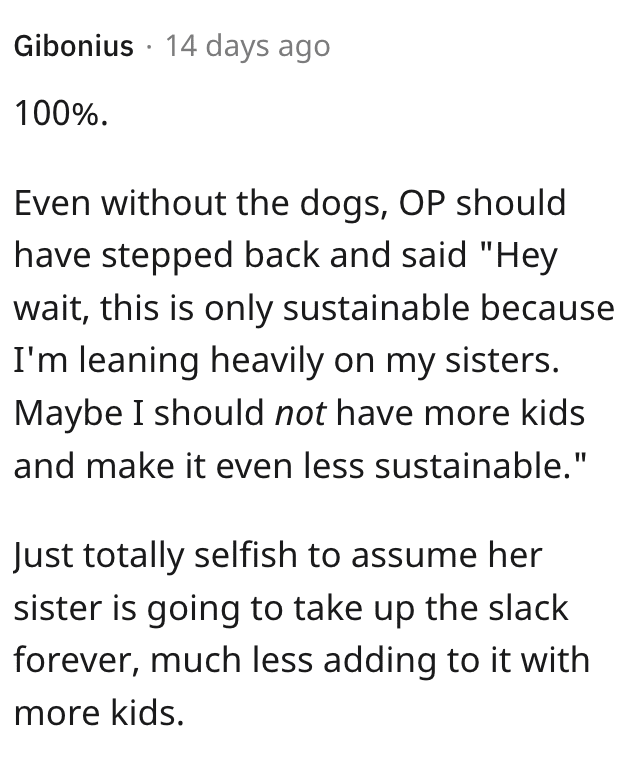This screenshot has width=624, height=764.
Task: Click the line 'I'm leaning heavily on my sisters.'
Action: point(286,361)
